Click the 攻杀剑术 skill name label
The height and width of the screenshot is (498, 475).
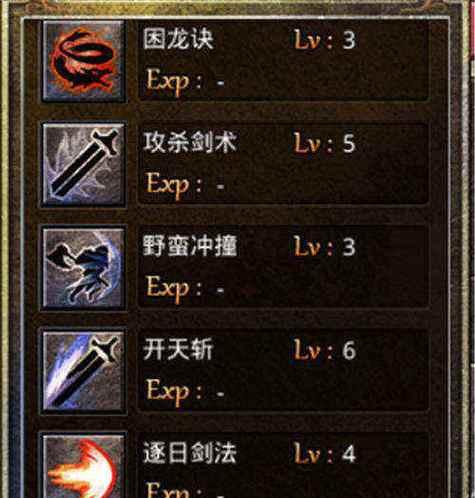pos(190,142)
